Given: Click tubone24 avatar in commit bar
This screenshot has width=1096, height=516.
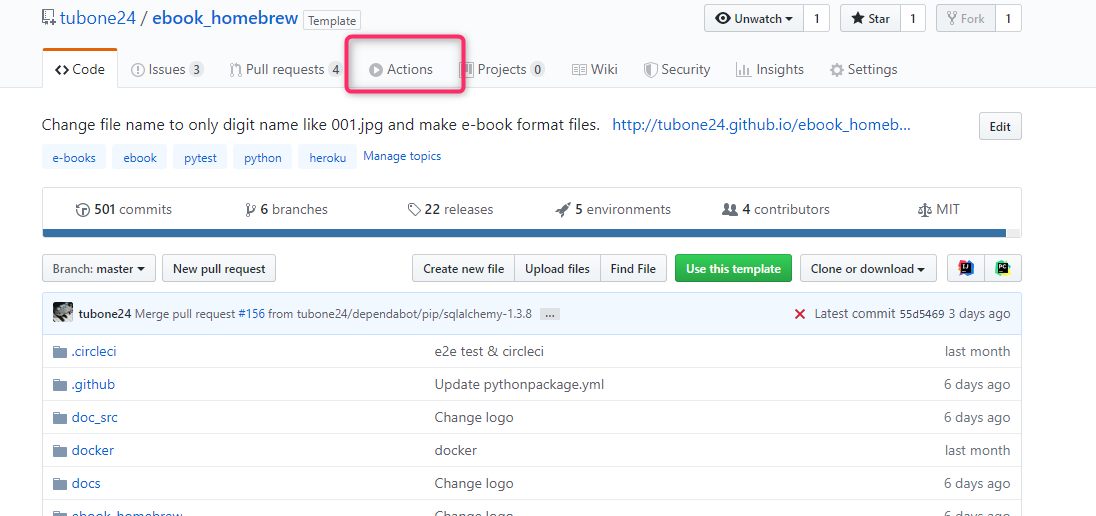Looking at the screenshot, I should [x=63, y=313].
